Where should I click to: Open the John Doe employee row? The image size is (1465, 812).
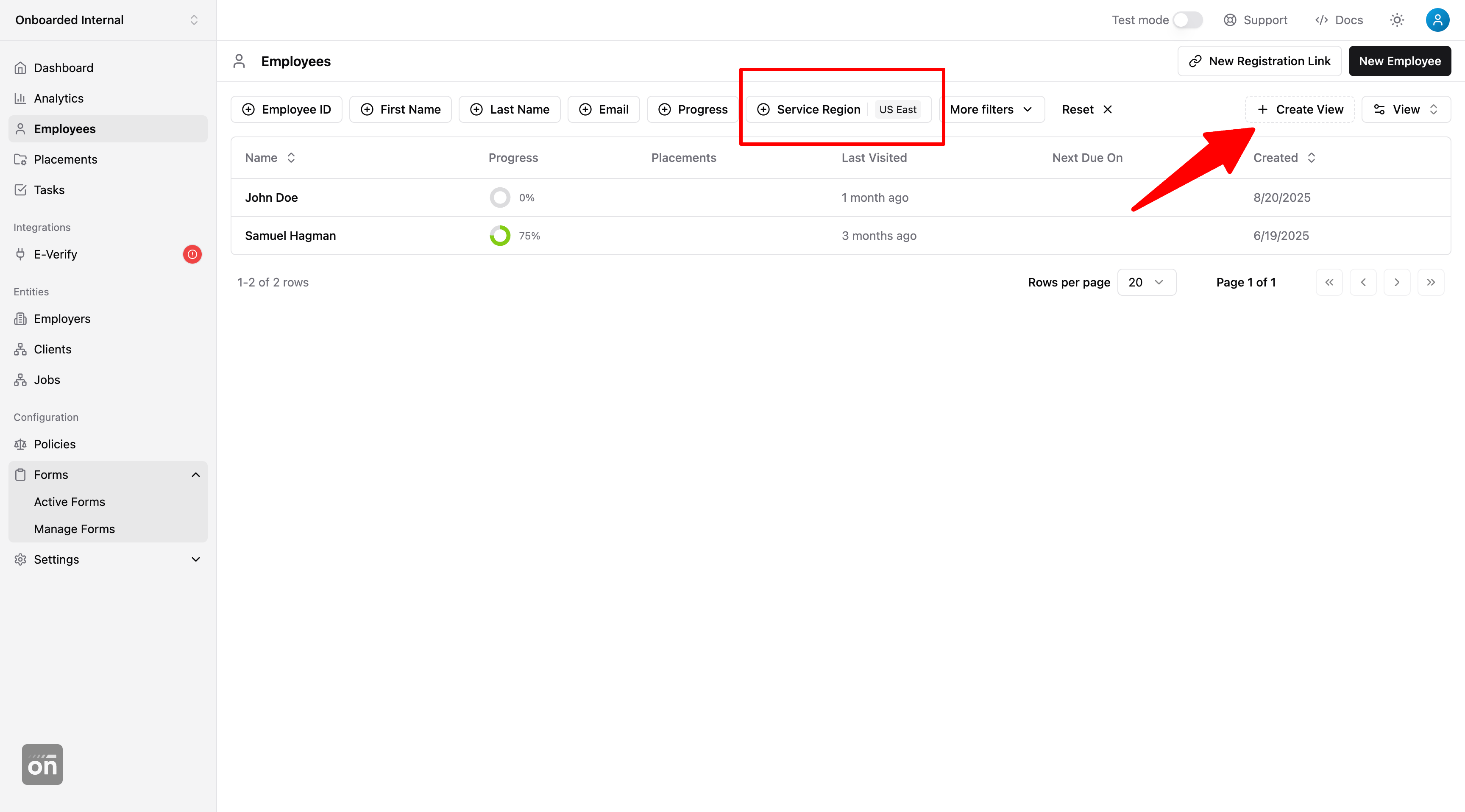coord(271,197)
